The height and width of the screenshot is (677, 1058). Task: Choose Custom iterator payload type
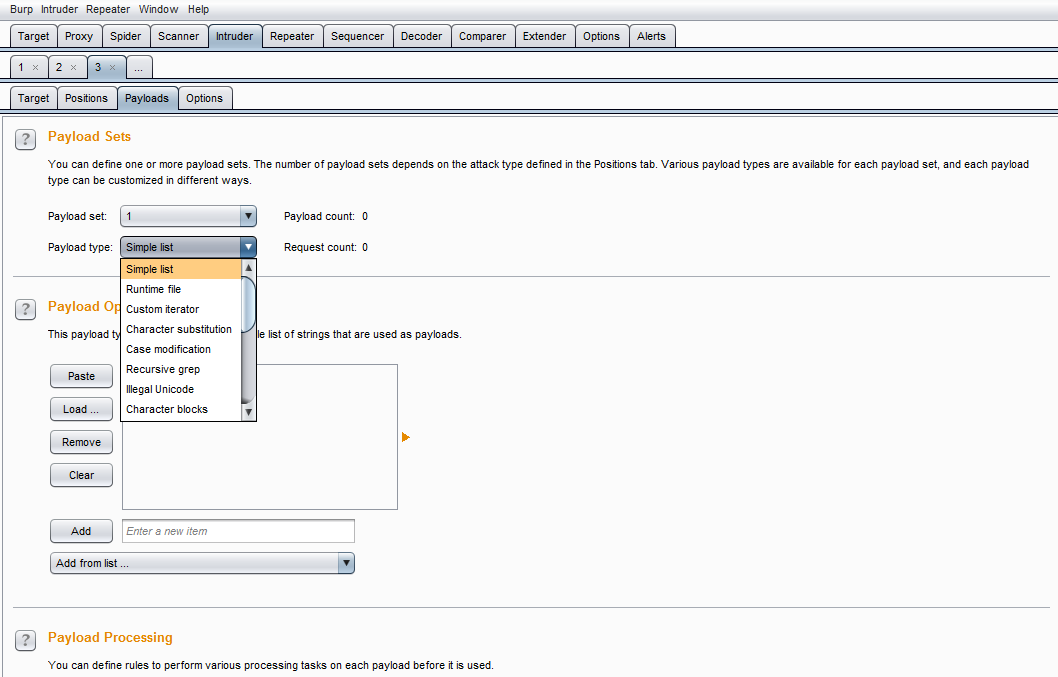pyautogui.click(x=181, y=309)
